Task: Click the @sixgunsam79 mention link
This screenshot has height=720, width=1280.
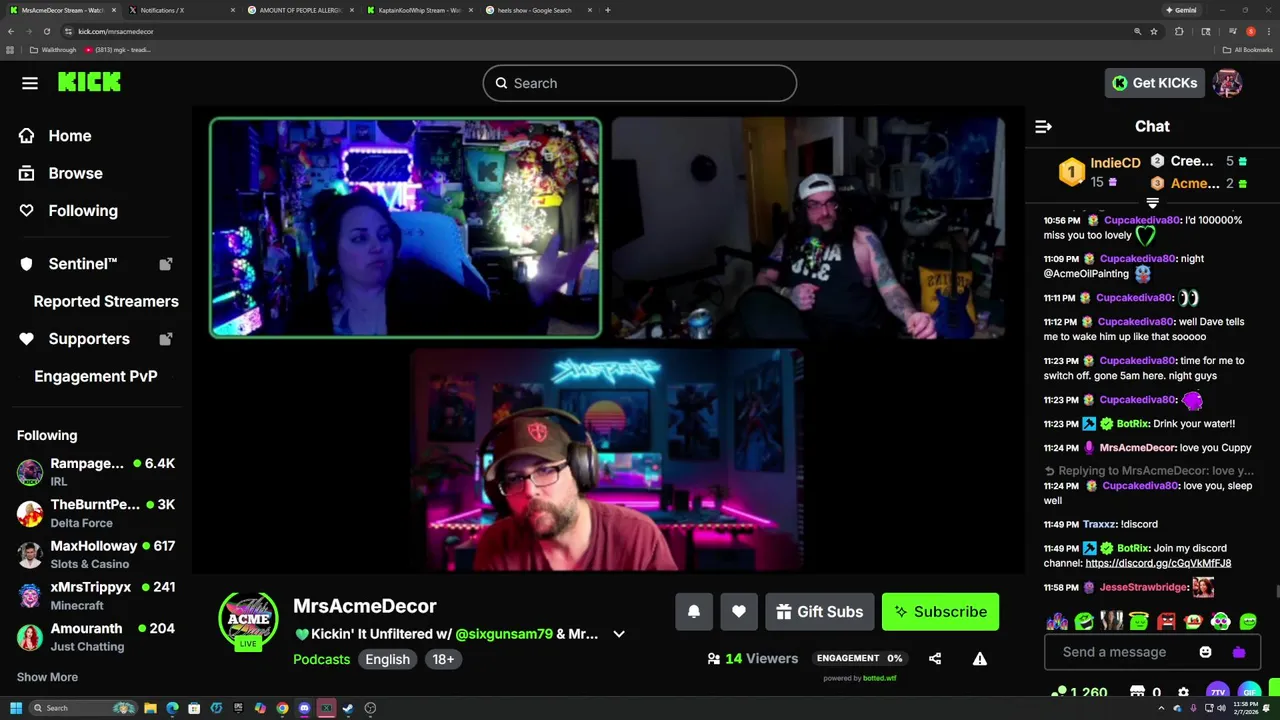Action: pos(504,634)
